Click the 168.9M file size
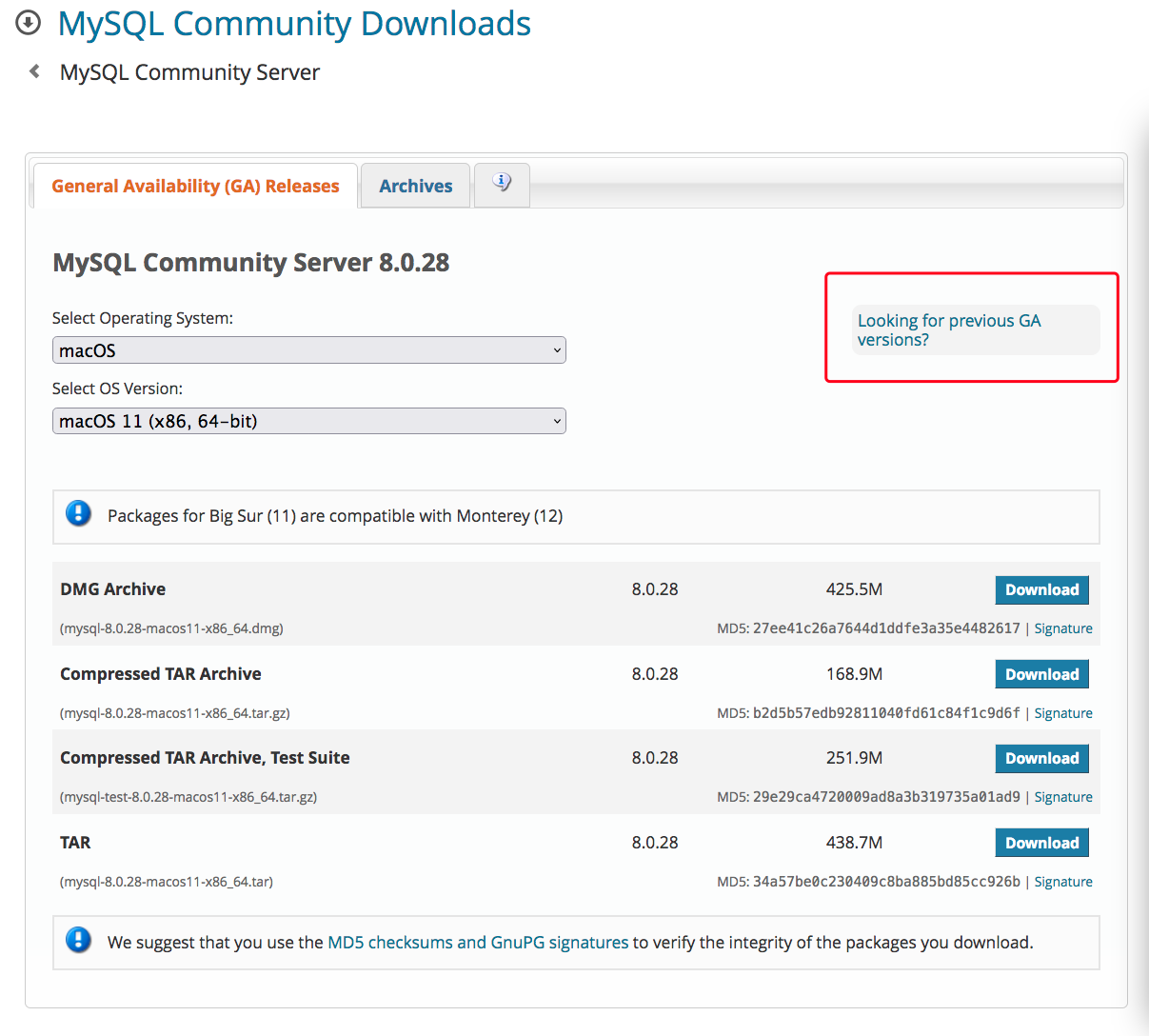Screen dimensions: 1149x1036 (854, 674)
